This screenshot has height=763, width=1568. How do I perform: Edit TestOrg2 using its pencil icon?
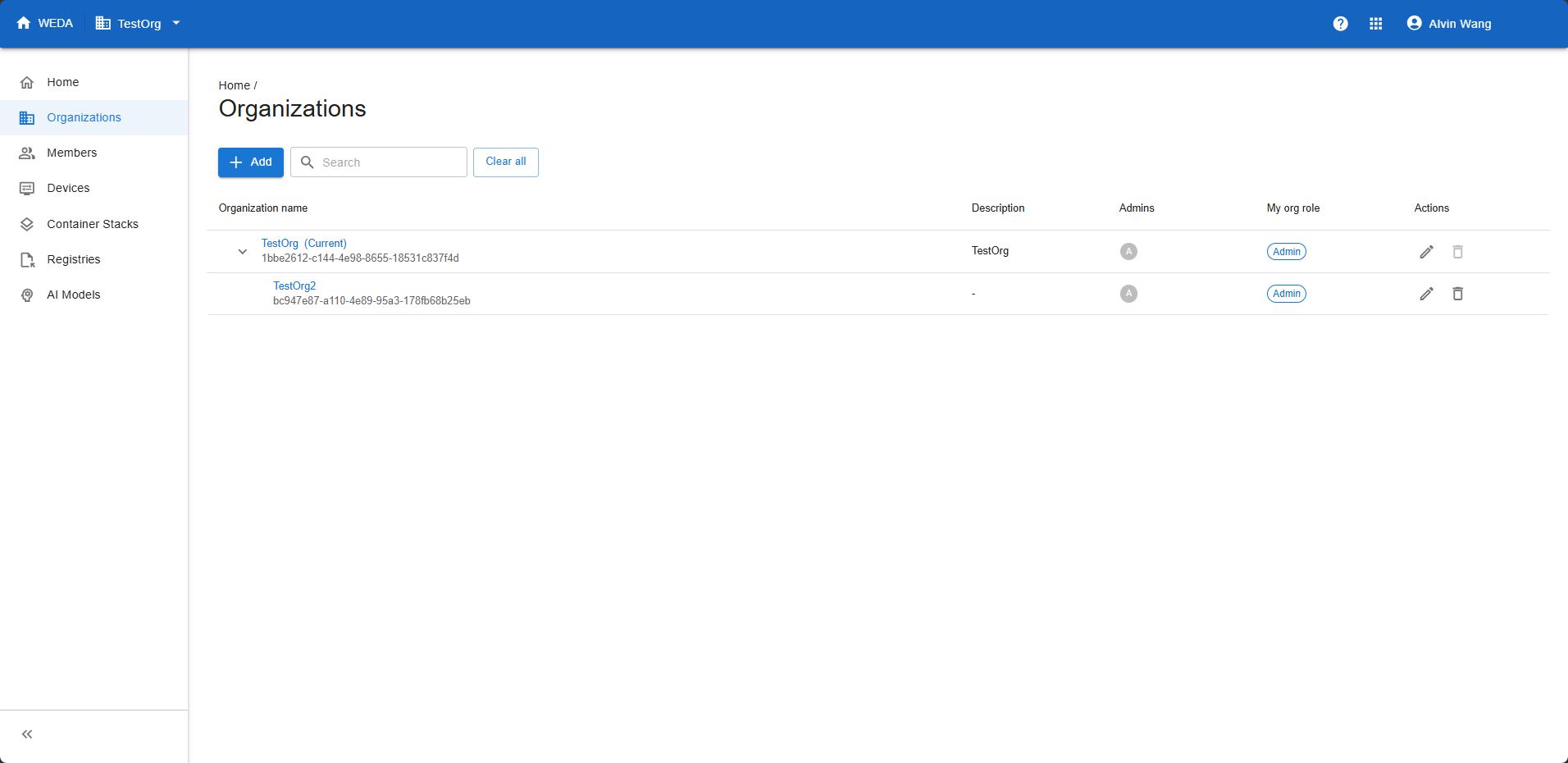click(1427, 294)
